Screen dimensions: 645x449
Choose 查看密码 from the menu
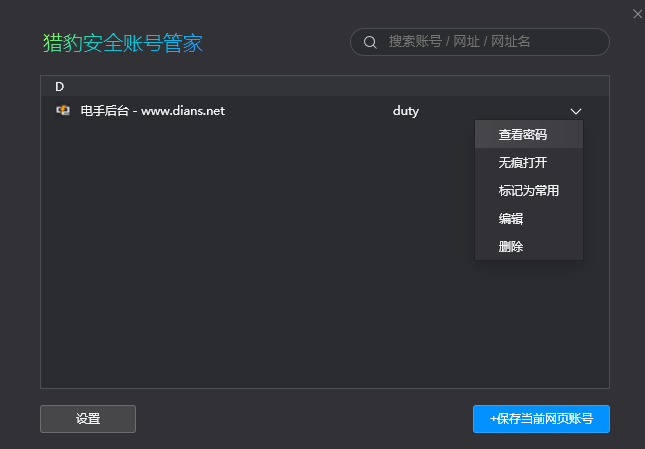[x=529, y=134]
